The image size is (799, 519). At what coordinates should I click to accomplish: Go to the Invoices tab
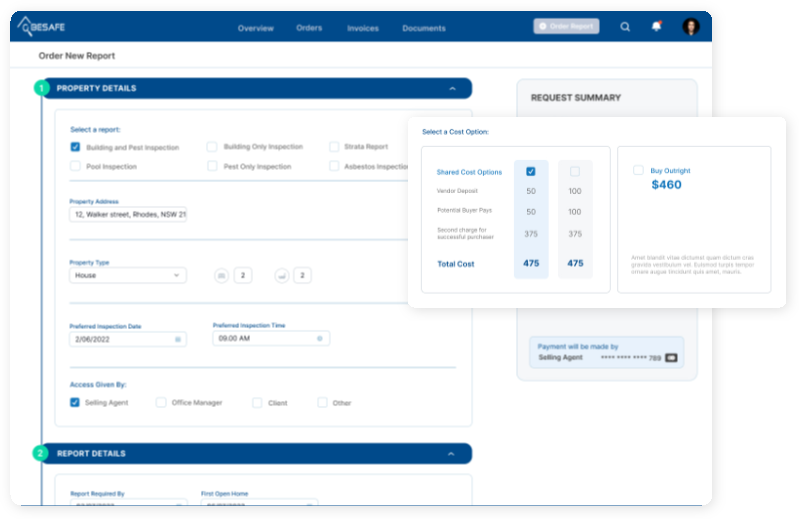(x=362, y=28)
